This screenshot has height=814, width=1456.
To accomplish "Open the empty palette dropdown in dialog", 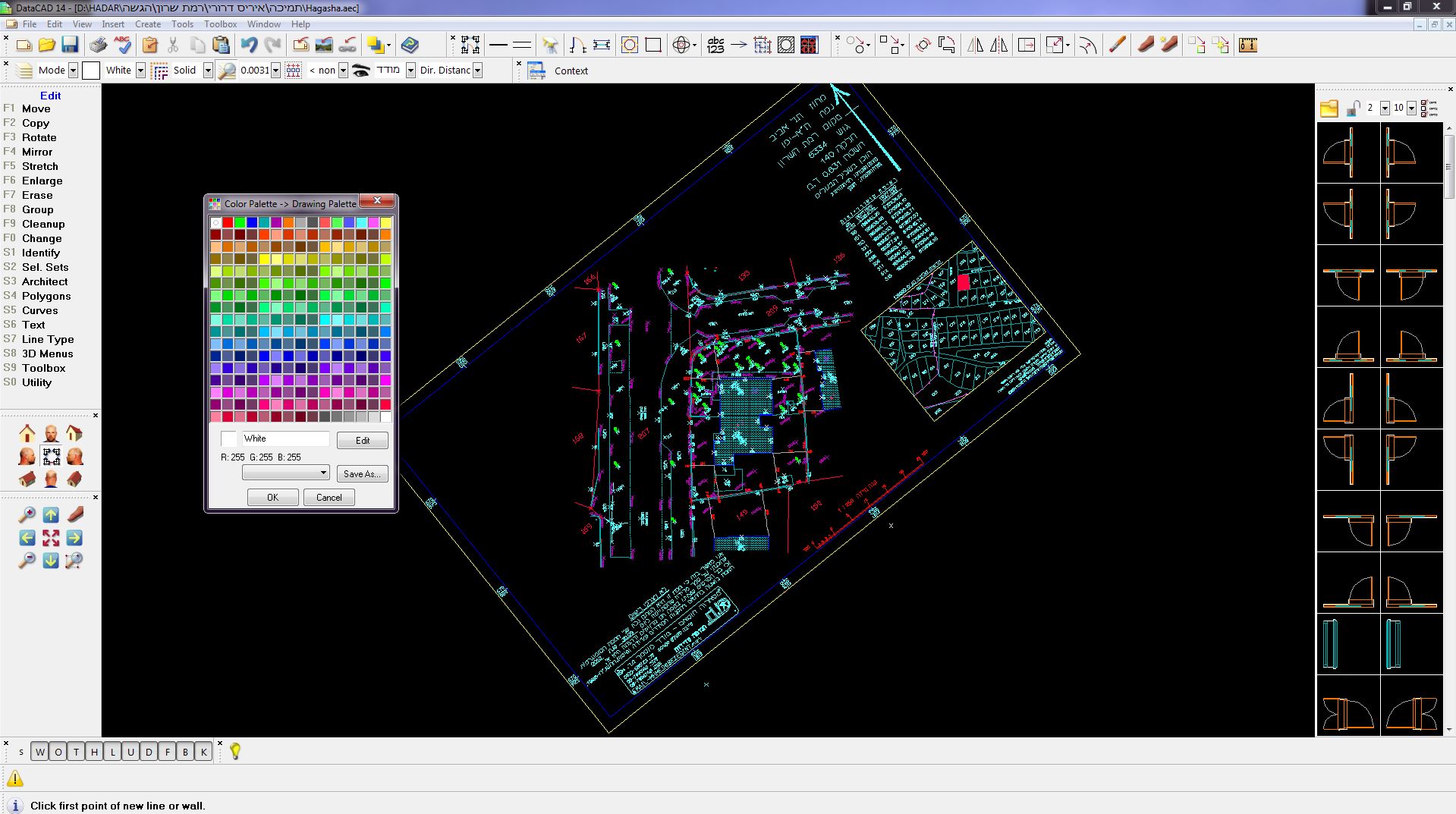I will [285, 473].
